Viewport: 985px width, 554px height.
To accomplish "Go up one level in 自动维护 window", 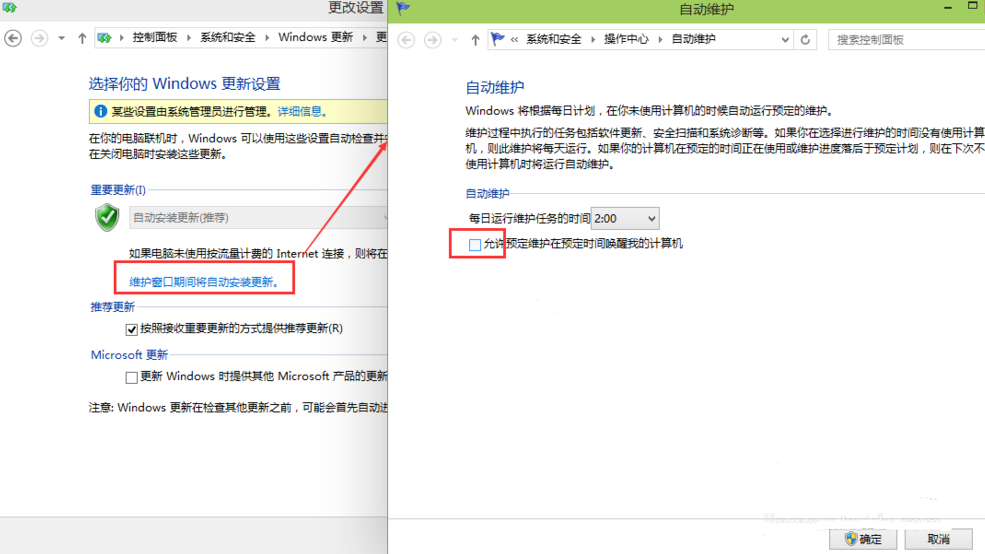I will 475,40.
